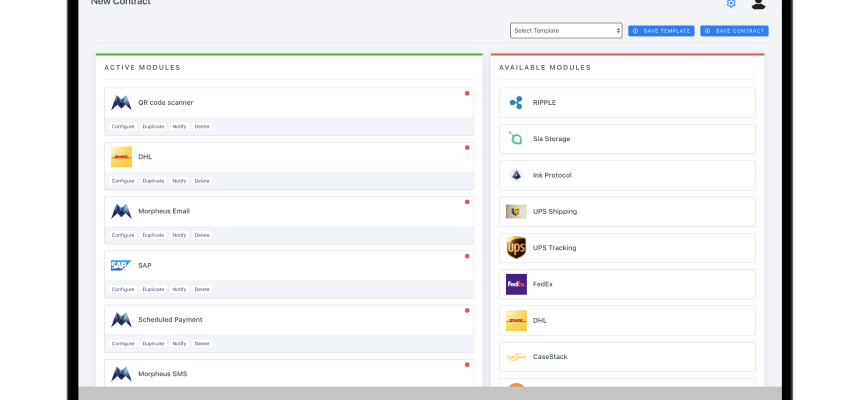Click the QR code scanner Morpheus logo
Screen dimensions: 860x400
[x=121, y=103]
